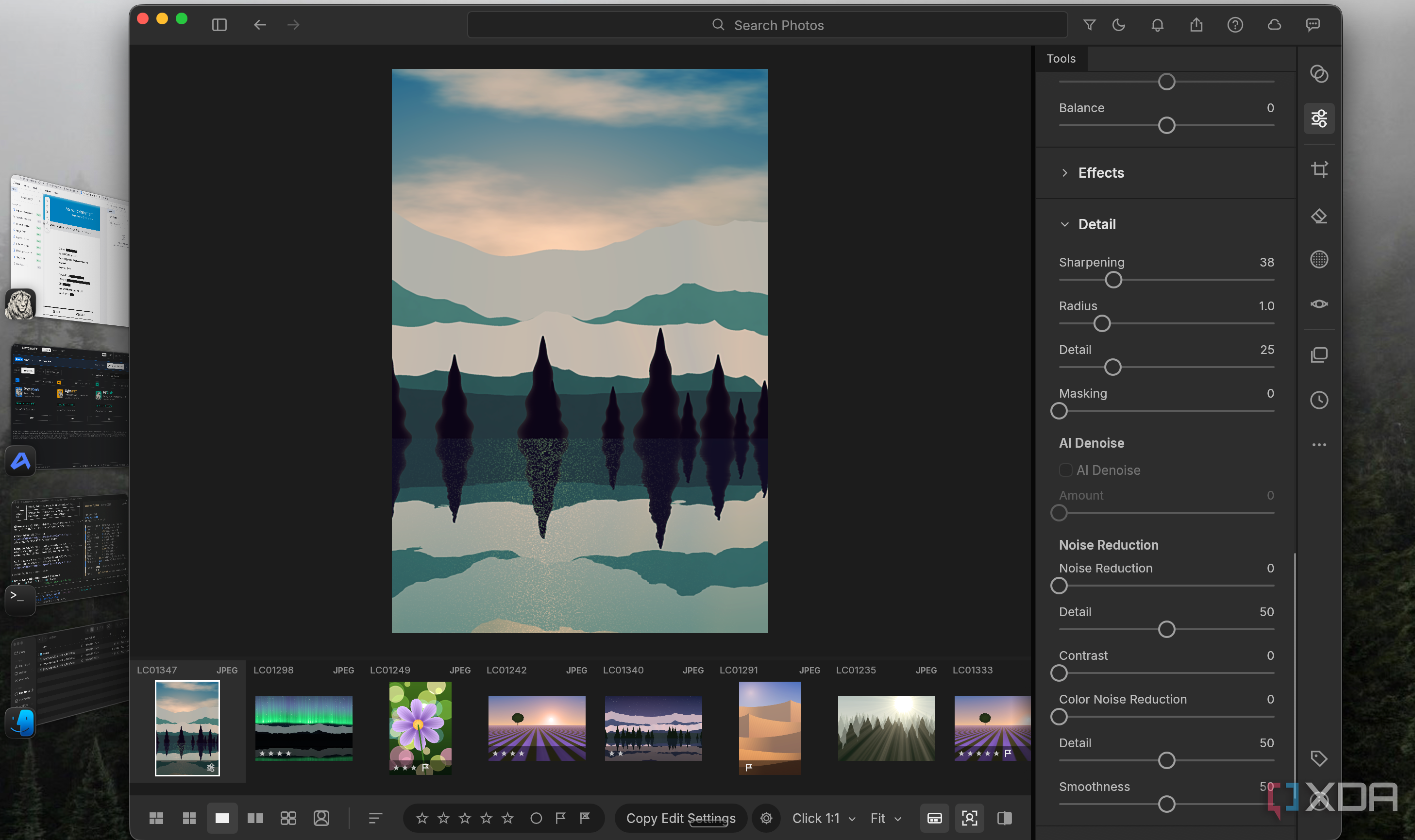The height and width of the screenshot is (840, 1415).
Task: Open the three-dot more options icon
Action: [1319, 445]
